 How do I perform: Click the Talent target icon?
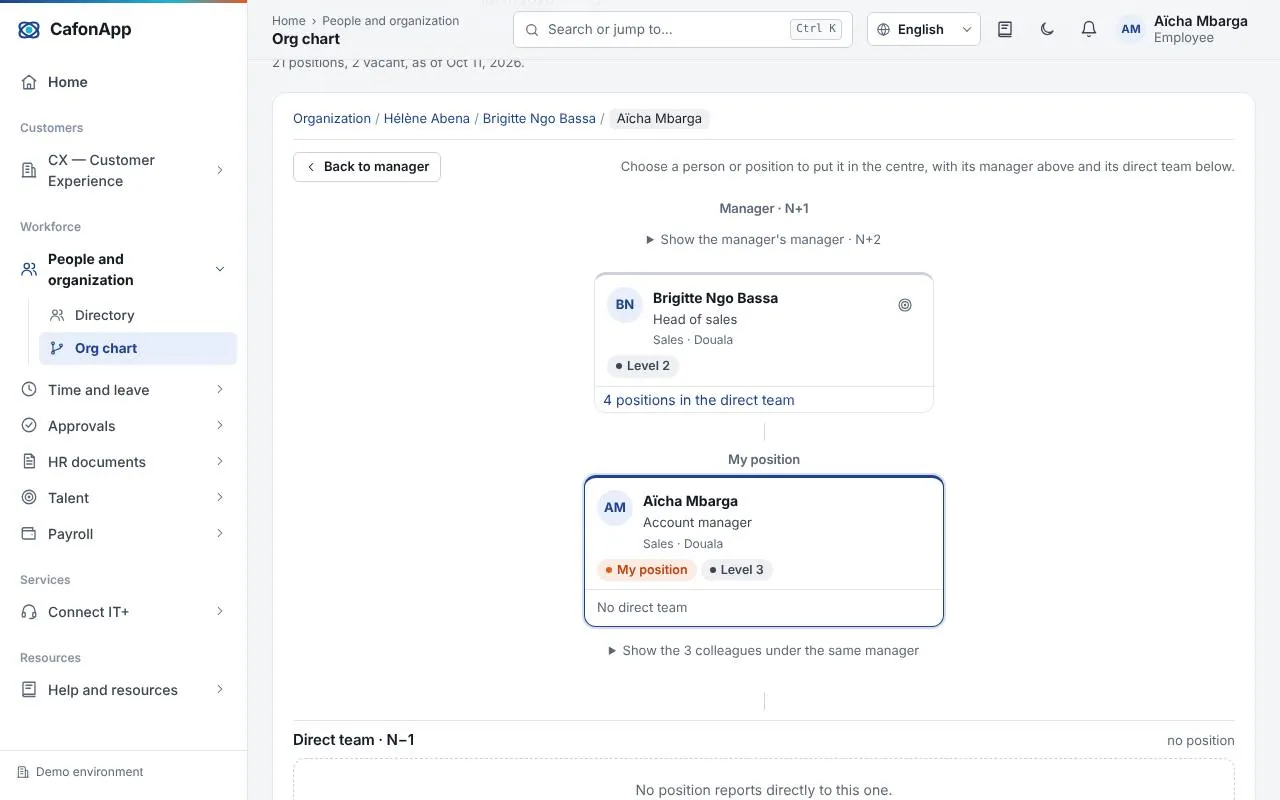point(29,498)
